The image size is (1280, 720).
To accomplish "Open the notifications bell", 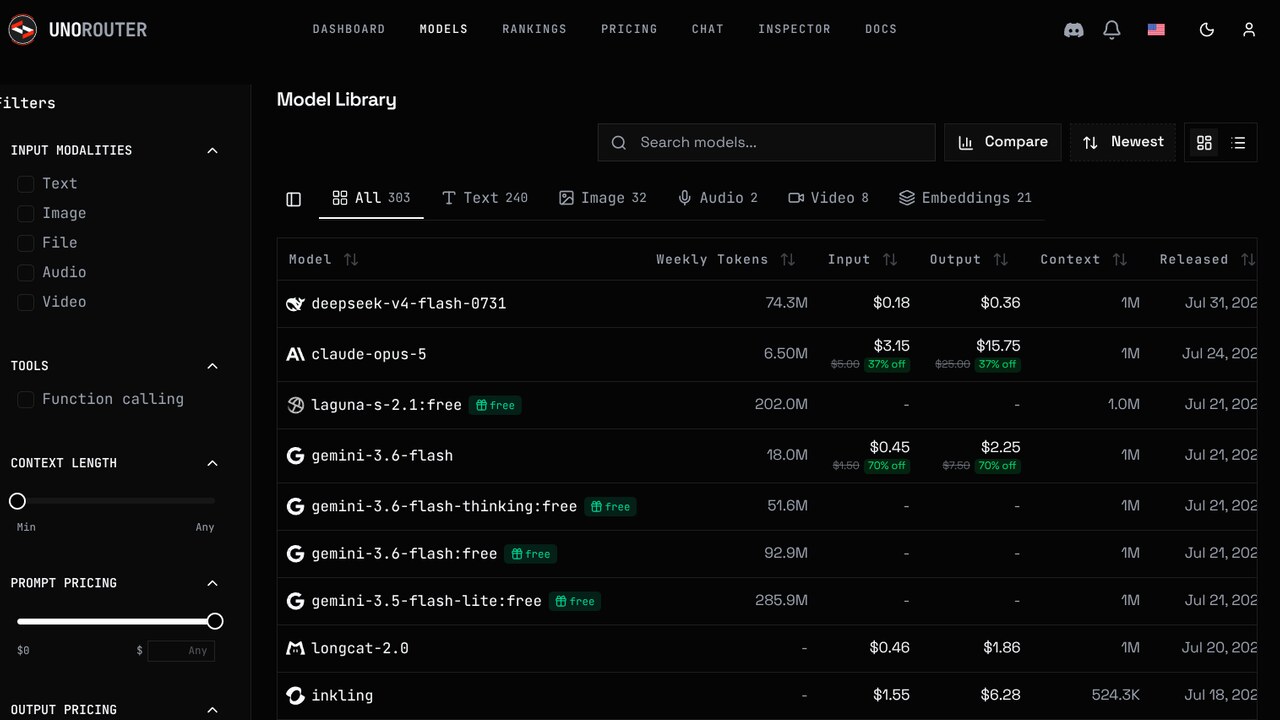I will click(x=1112, y=30).
